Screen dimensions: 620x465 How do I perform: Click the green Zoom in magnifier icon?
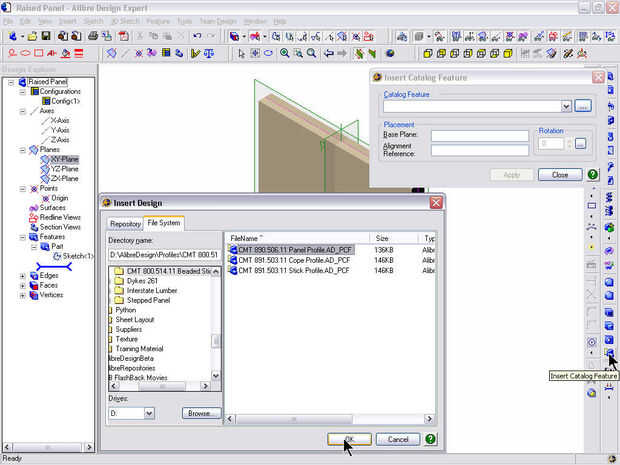[x=284, y=53]
